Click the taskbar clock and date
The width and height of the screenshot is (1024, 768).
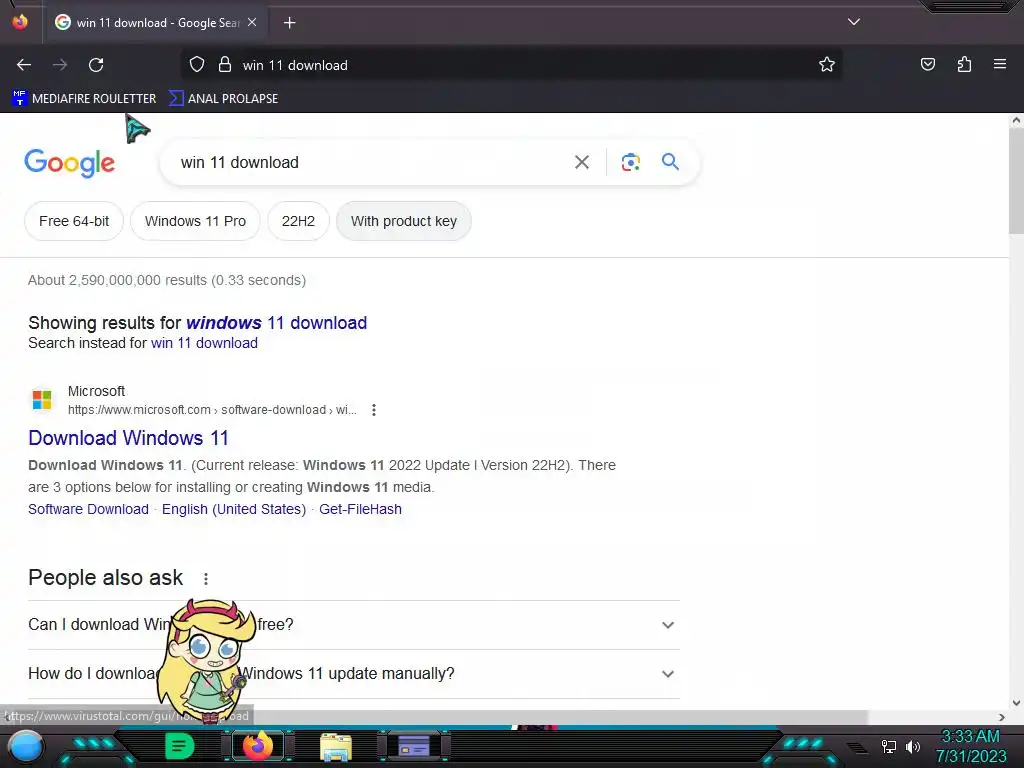[x=970, y=746]
